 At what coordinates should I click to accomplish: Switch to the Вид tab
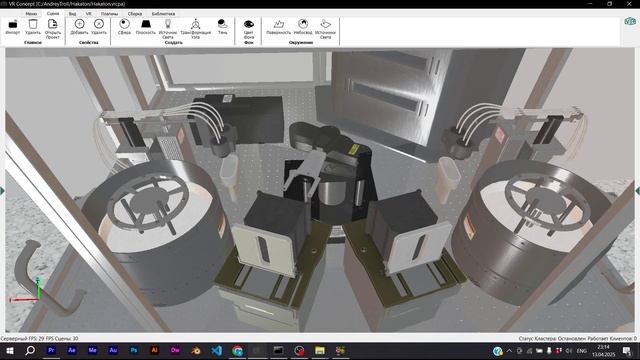coord(72,14)
